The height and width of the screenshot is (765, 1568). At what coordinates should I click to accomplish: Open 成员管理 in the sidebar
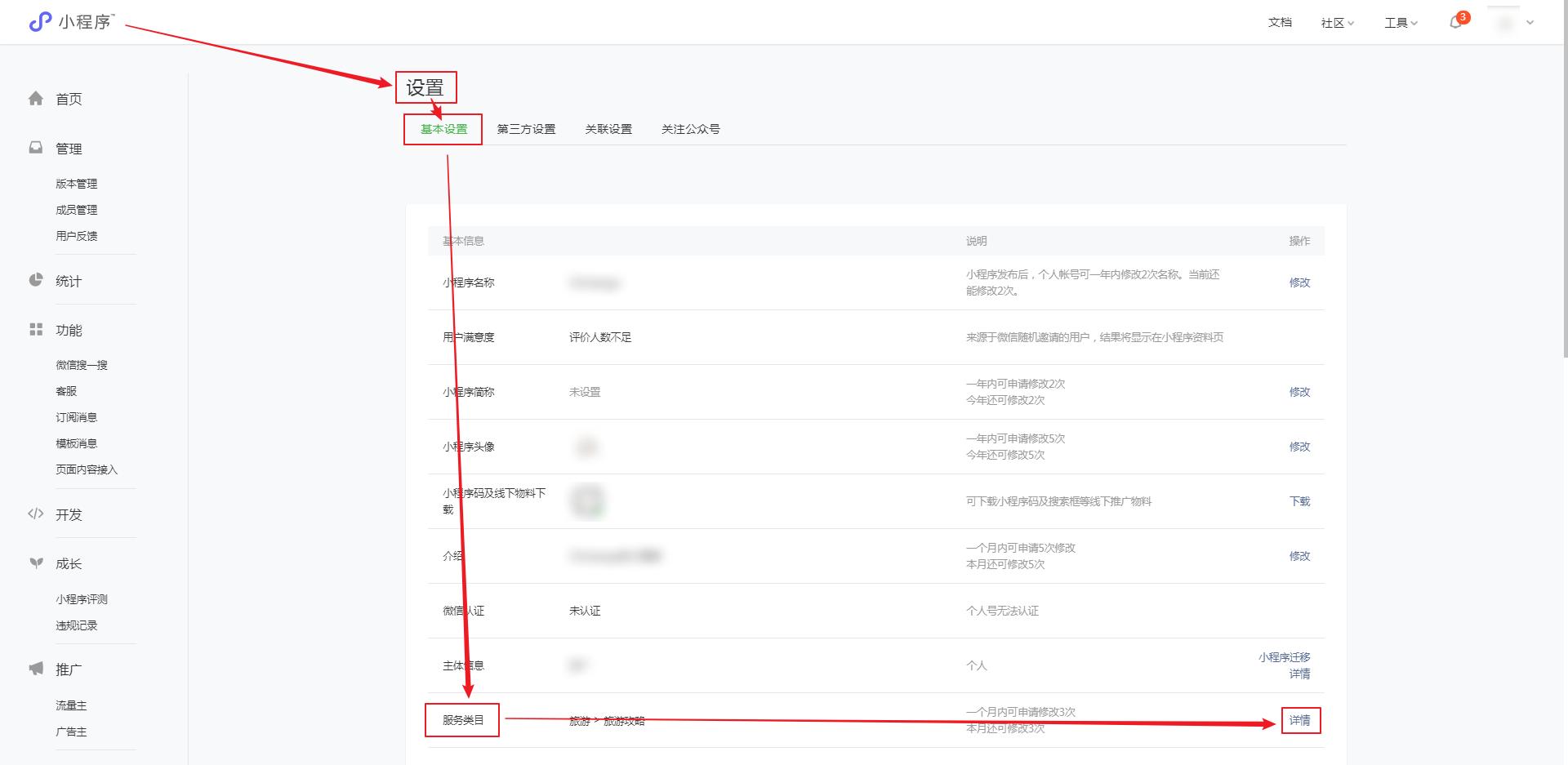76,210
